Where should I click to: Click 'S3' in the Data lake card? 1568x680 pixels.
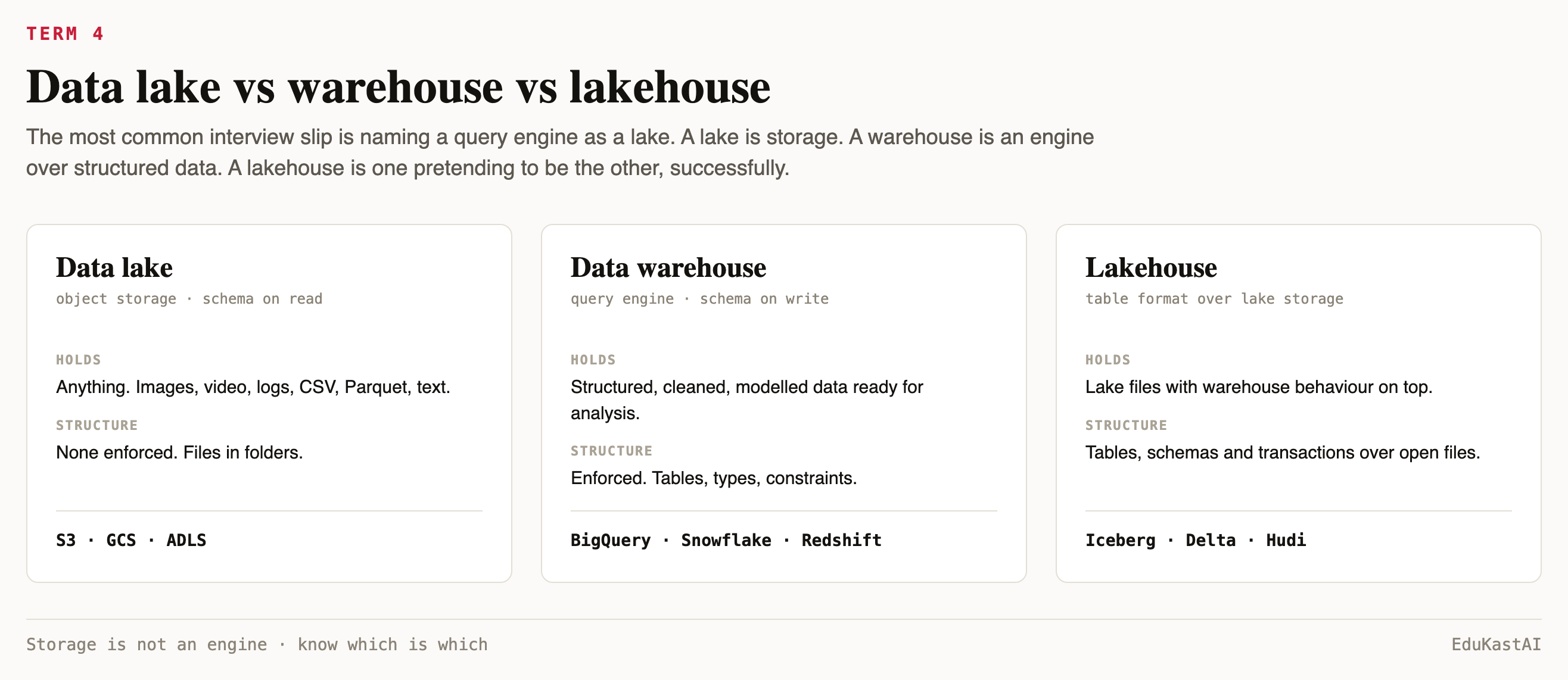[66, 540]
